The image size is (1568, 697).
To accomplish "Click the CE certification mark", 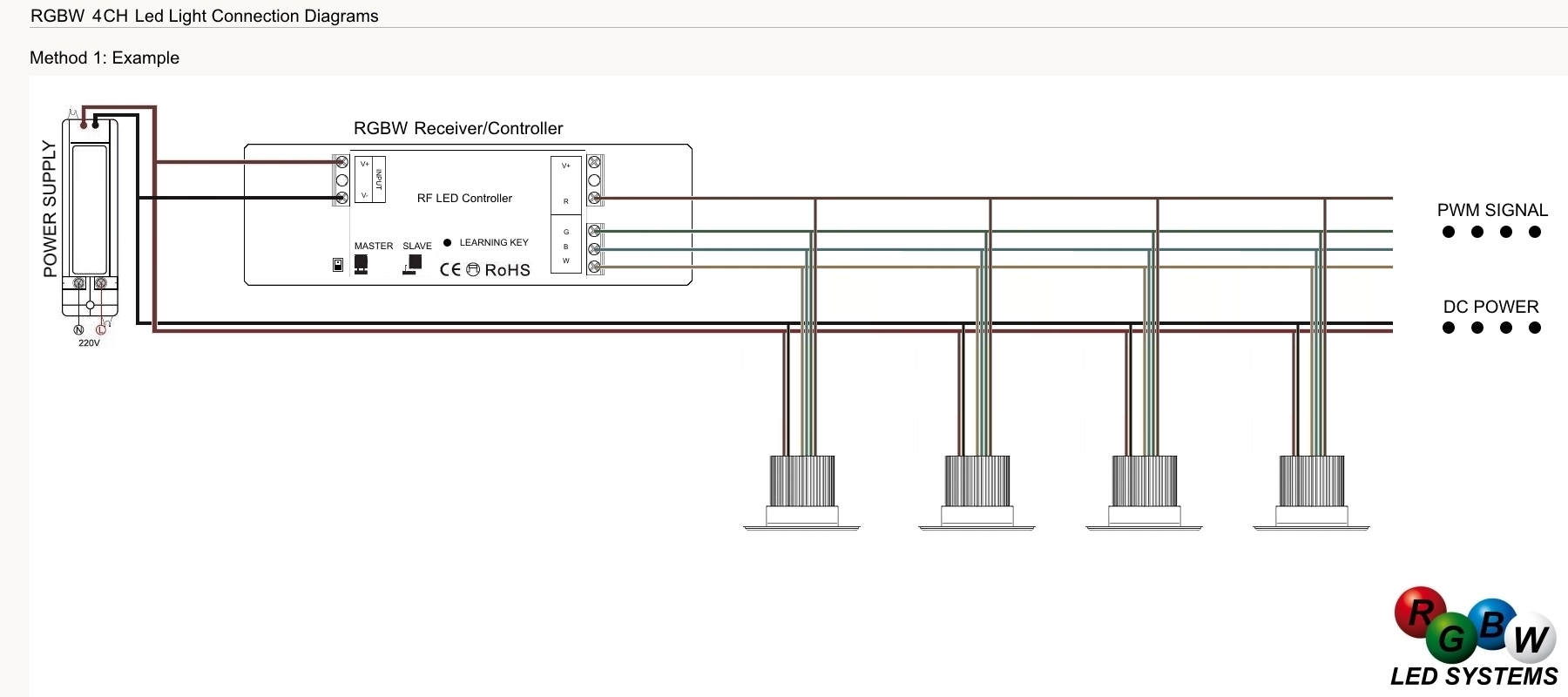I will pyautogui.click(x=449, y=269).
